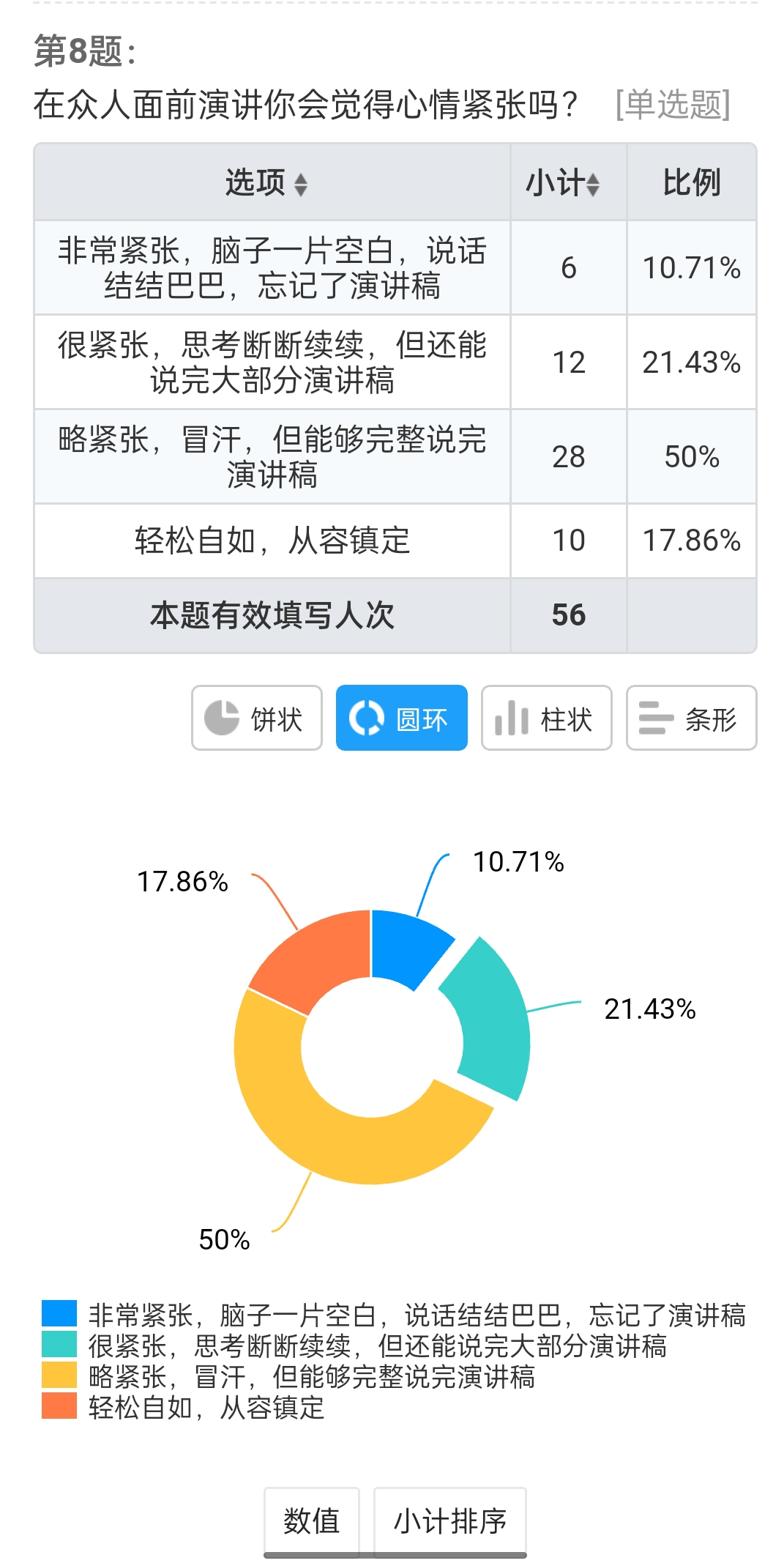The image size is (784, 1563).
Task: Select the 圆环 donut chart view
Action: pos(401,718)
